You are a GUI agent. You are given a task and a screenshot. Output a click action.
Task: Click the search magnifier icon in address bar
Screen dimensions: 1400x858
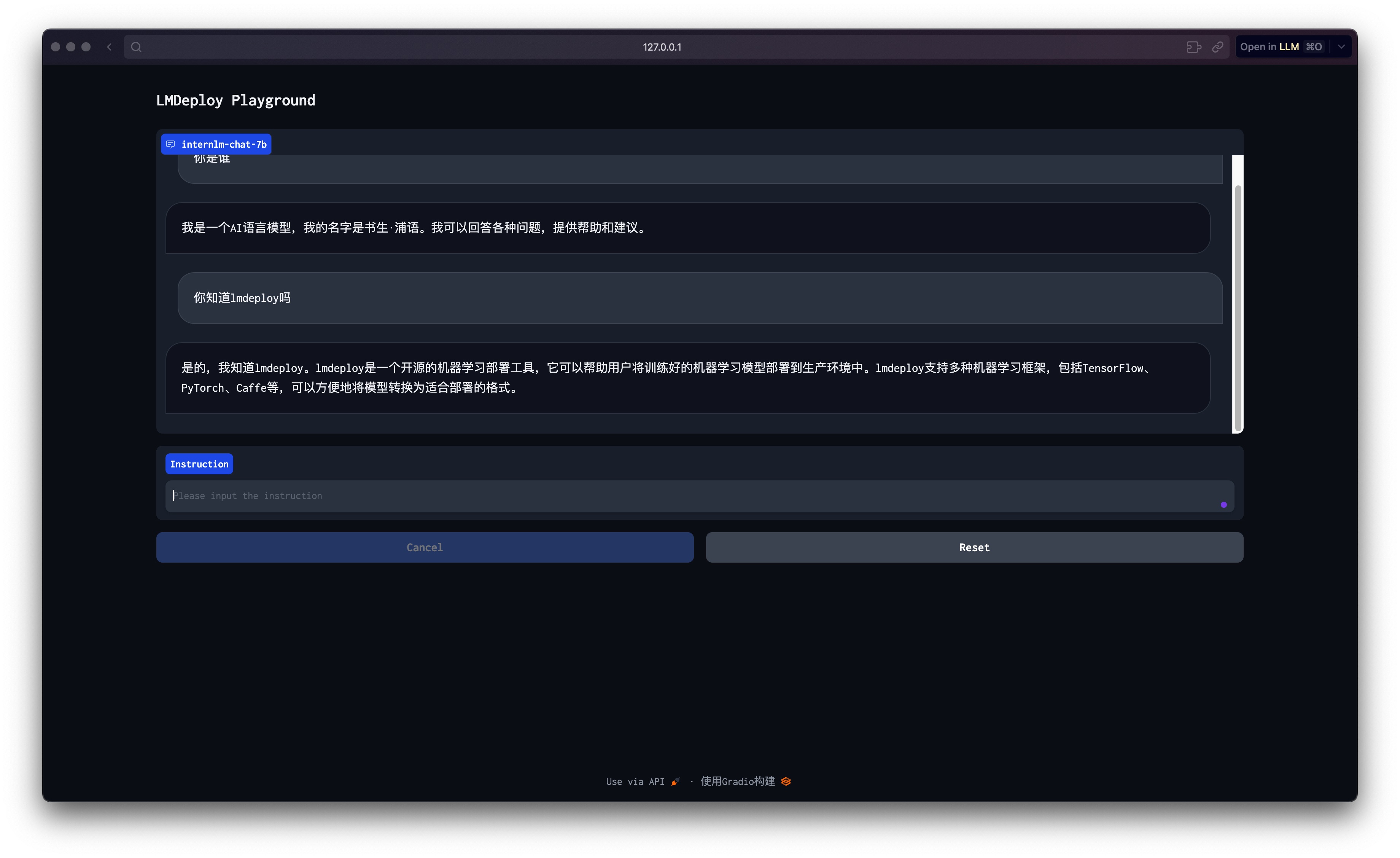click(136, 46)
